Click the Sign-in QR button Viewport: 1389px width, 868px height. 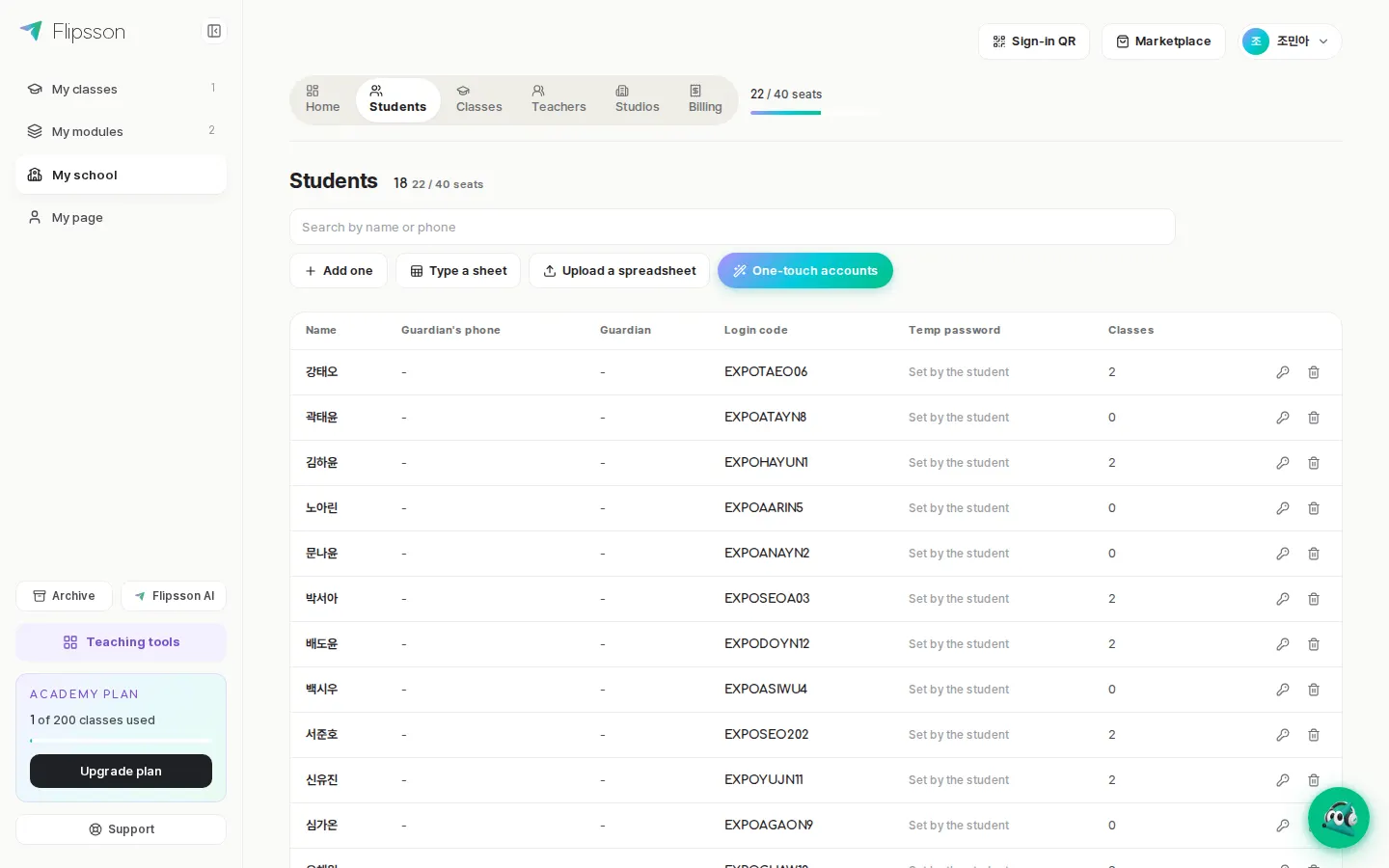click(1034, 41)
